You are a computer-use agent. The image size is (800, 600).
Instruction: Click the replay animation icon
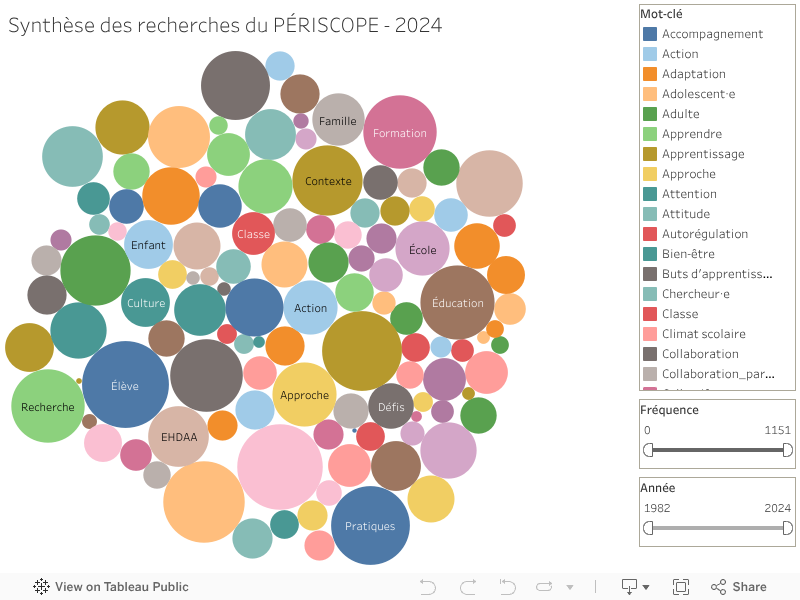(x=544, y=587)
